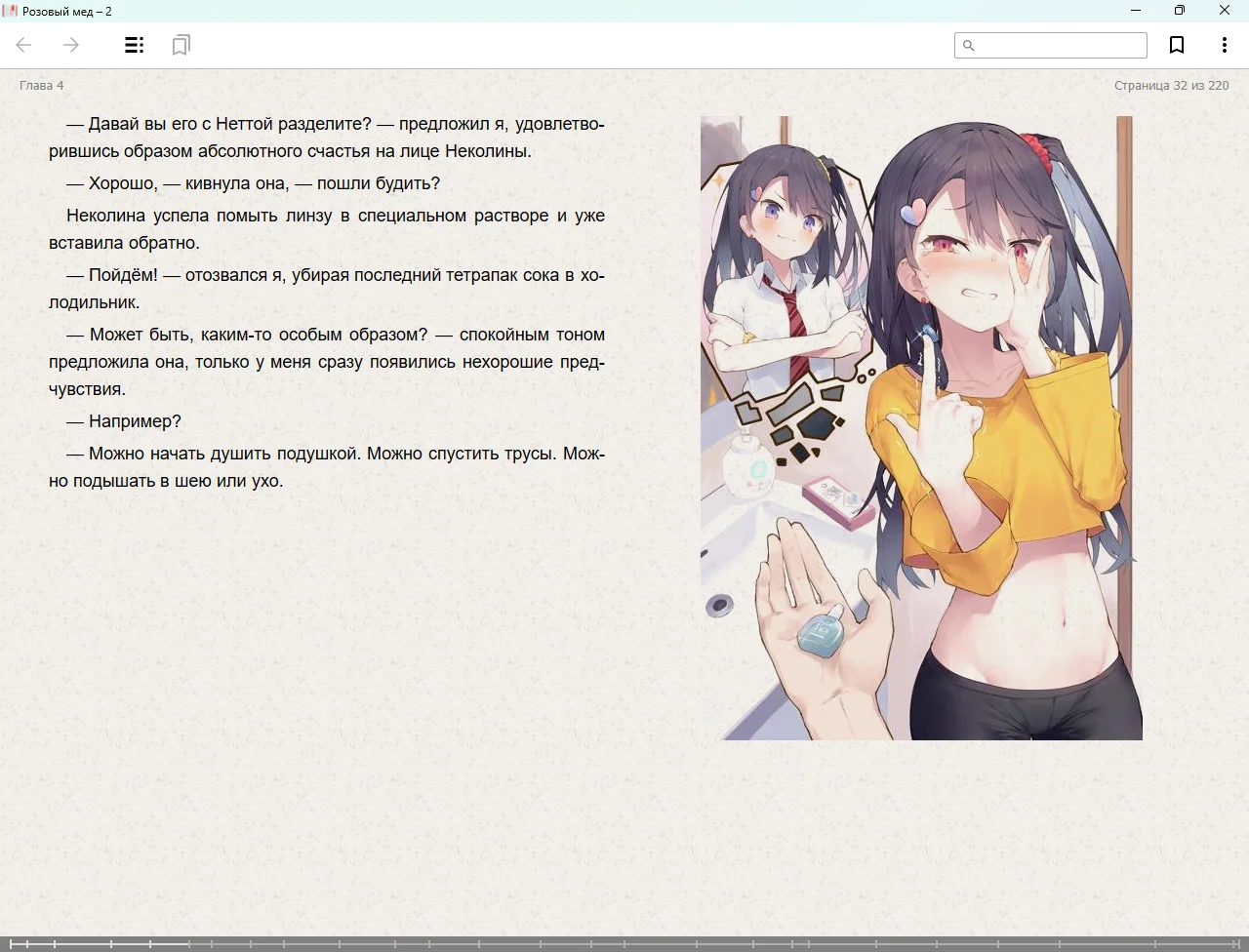This screenshot has height=952, width=1249.
Task: Click the line "— Например?"
Action: 124,421
